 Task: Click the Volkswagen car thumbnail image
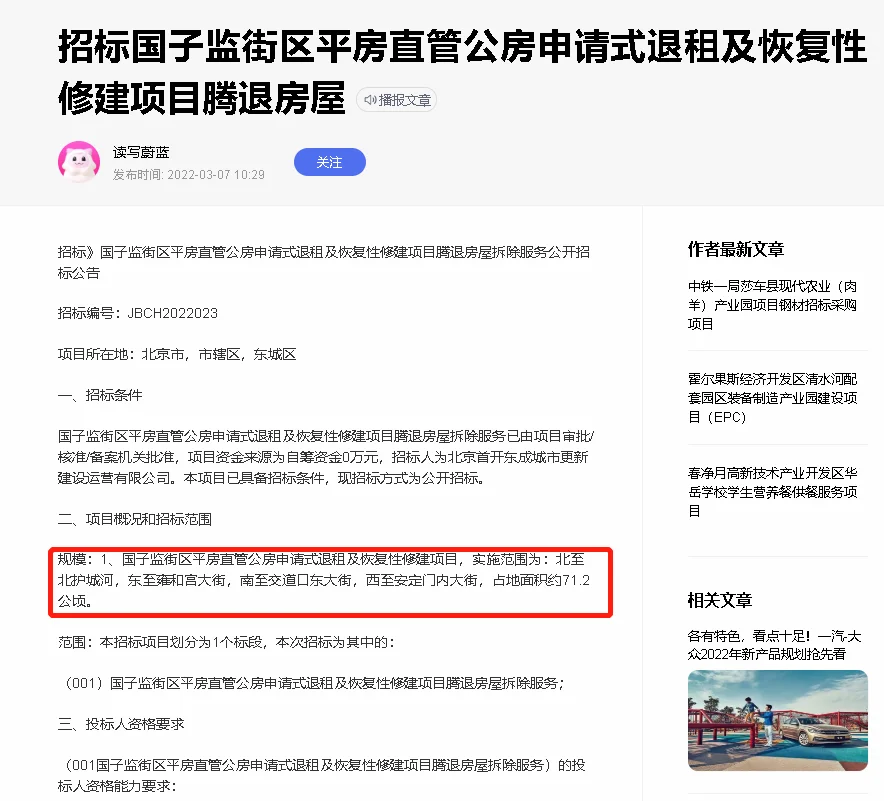[x=777, y=720]
